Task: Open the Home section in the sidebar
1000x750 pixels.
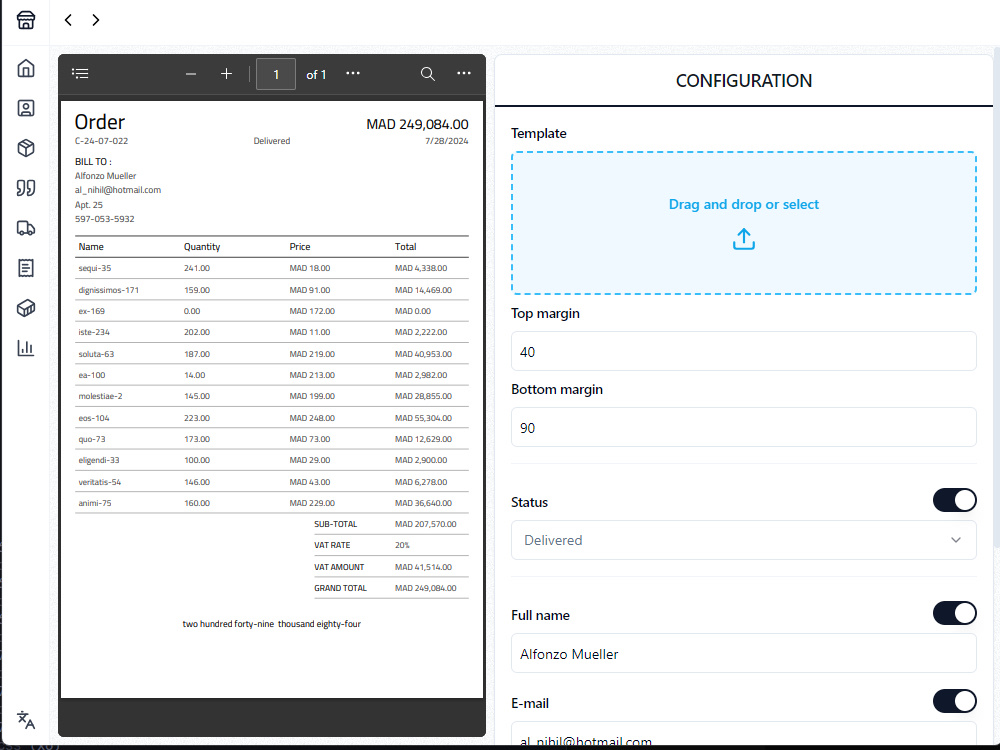Action: click(x=25, y=68)
